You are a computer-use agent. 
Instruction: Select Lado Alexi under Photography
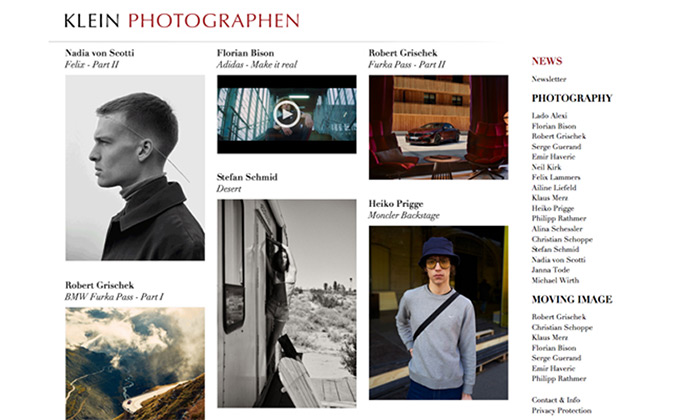point(549,116)
